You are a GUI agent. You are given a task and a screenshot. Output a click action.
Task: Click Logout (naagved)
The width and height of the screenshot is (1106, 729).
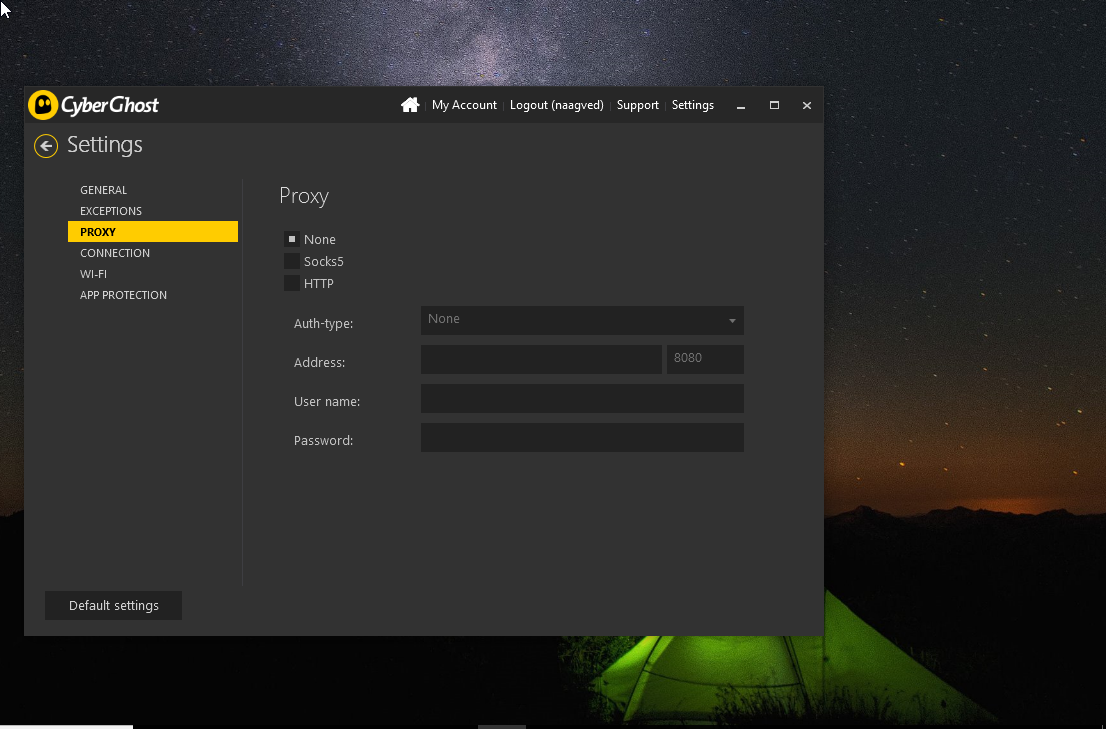click(557, 105)
